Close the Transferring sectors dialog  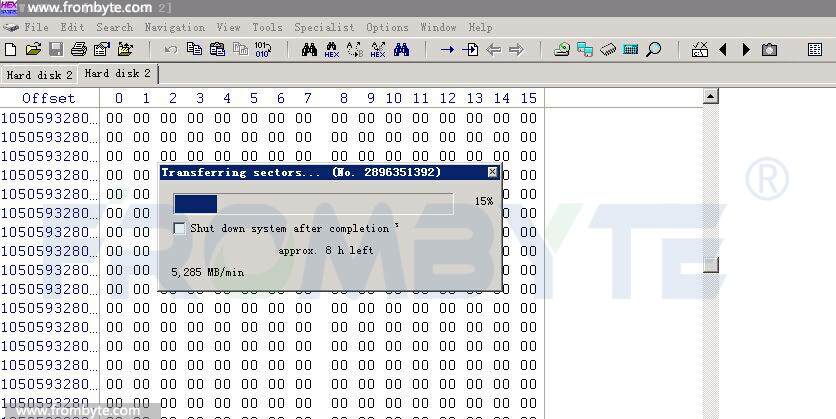(492, 172)
